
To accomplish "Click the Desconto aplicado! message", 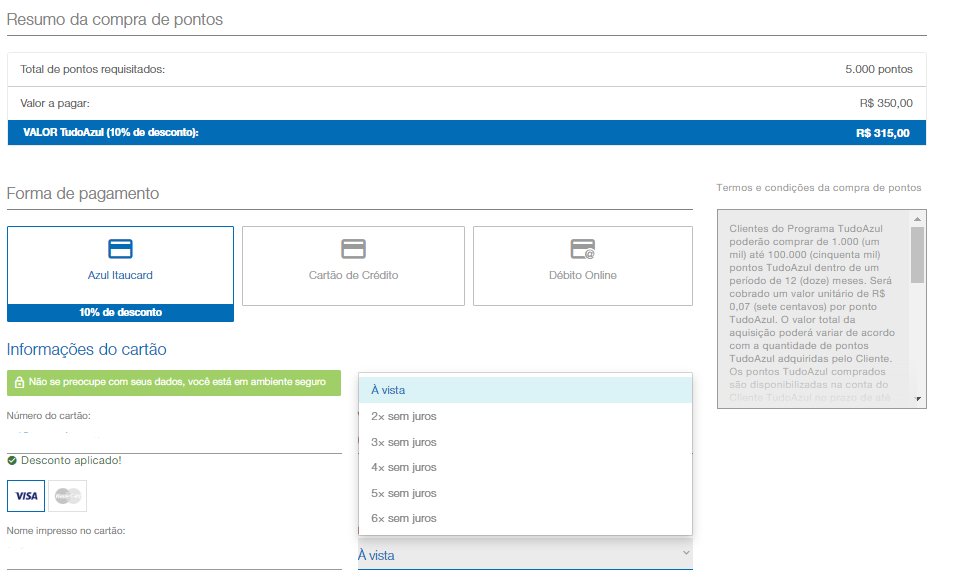I will coord(71,461).
